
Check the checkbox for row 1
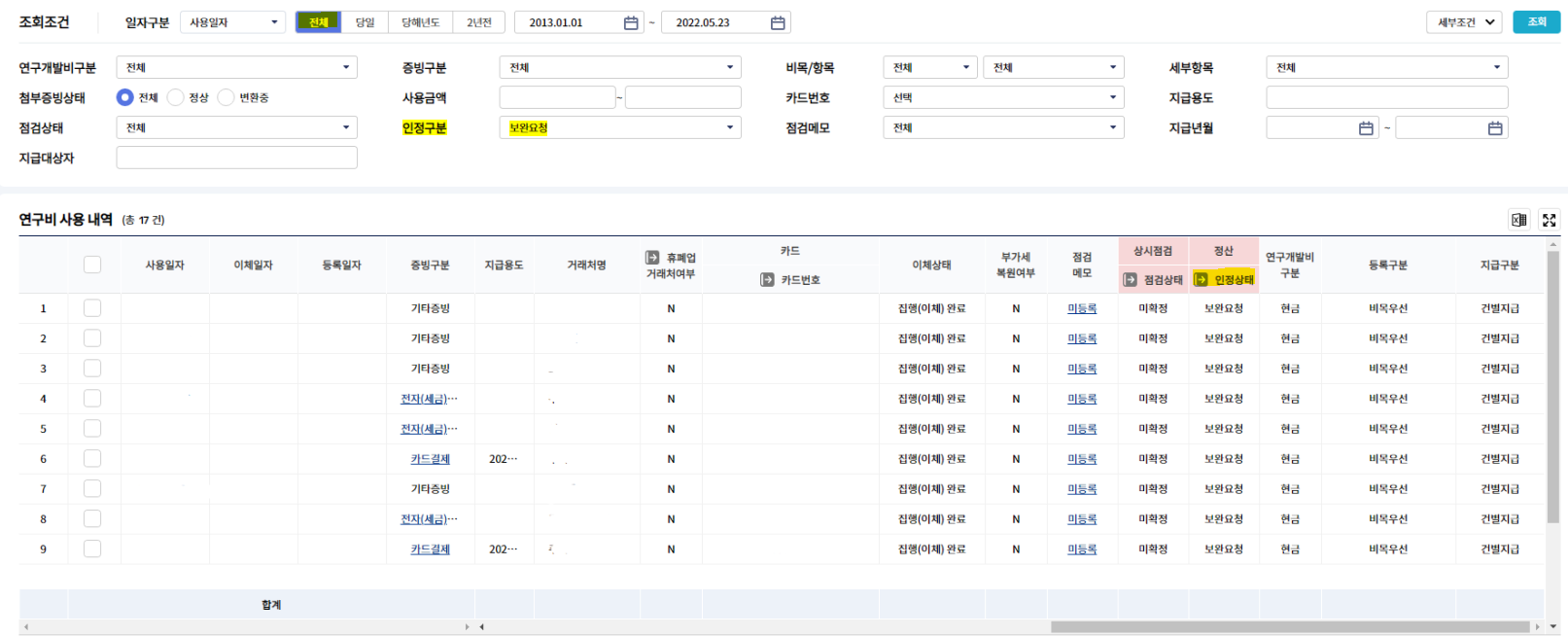(x=92, y=308)
